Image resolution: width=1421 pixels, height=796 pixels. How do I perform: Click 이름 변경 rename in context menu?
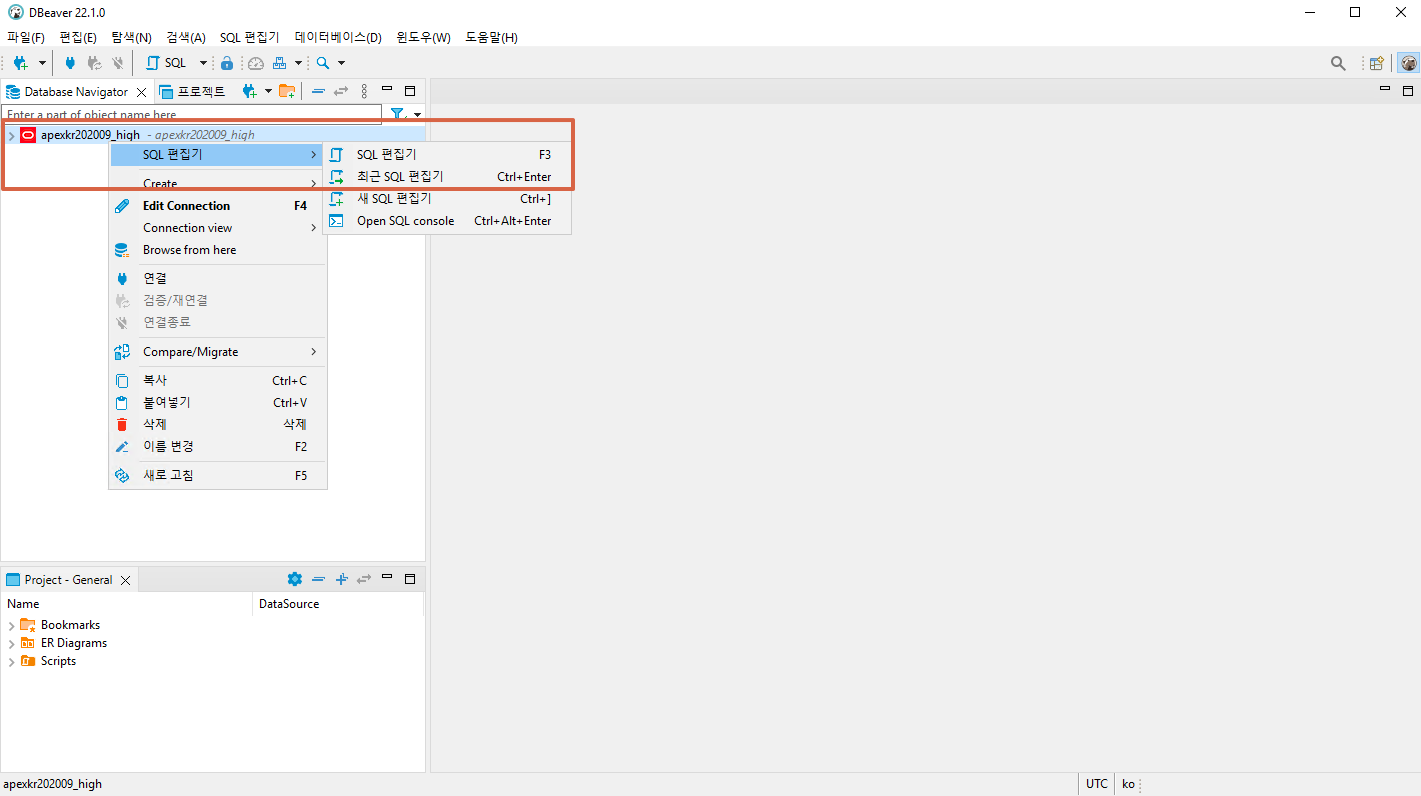tap(217, 447)
